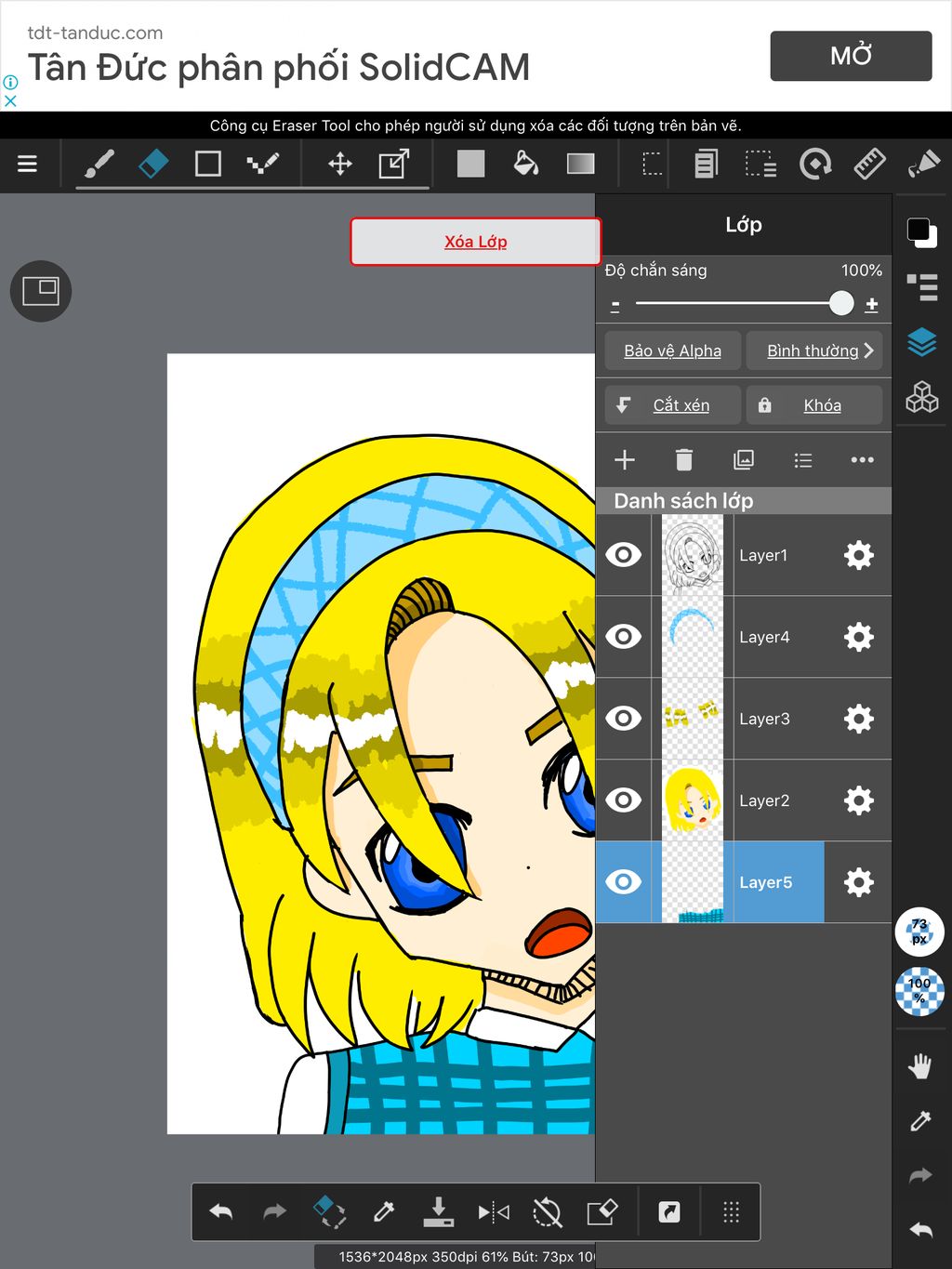Open Layer4 settings gear
Screen dimensions: 952x1269
click(859, 637)
